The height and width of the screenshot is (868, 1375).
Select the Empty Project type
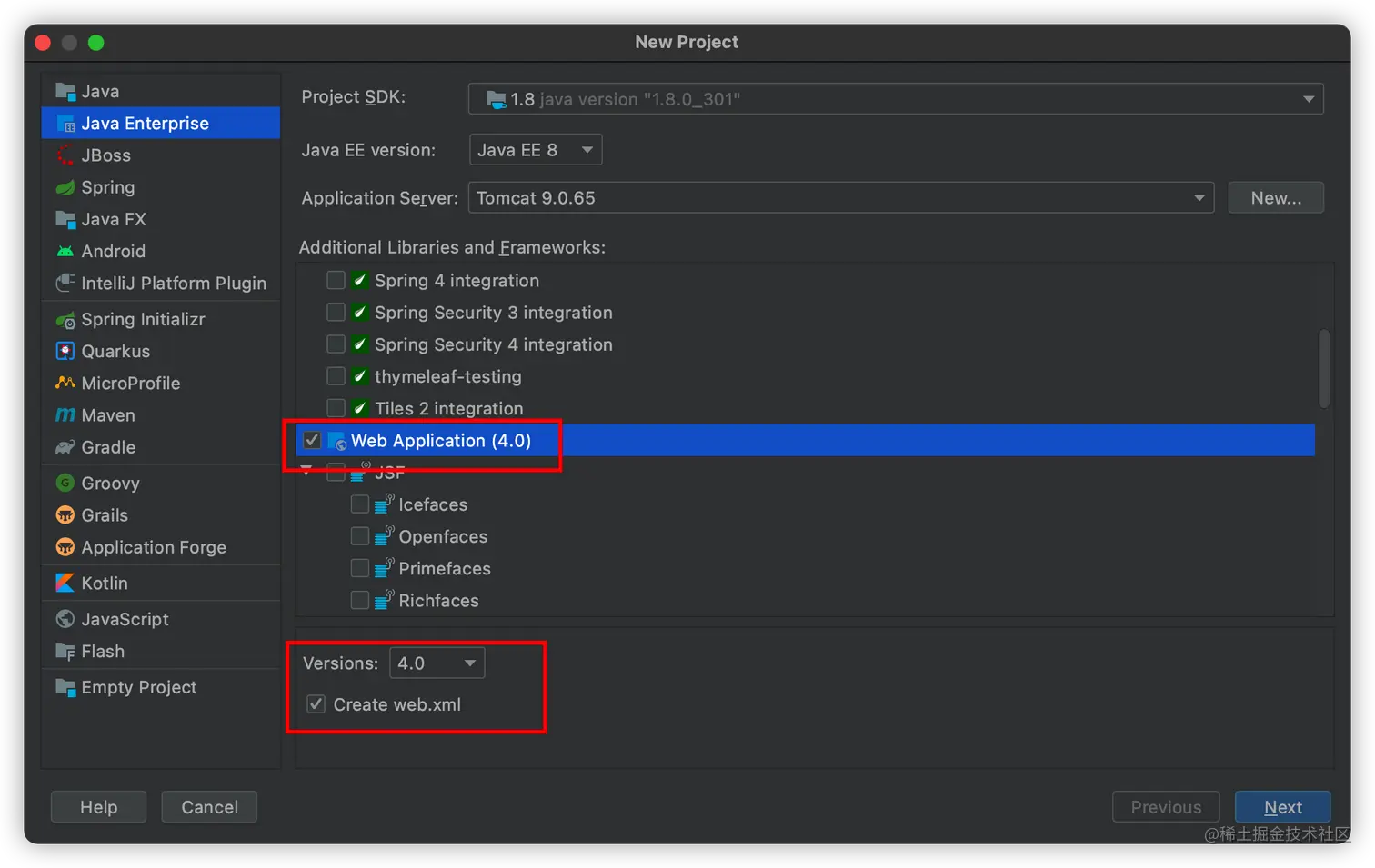point(161,687)
